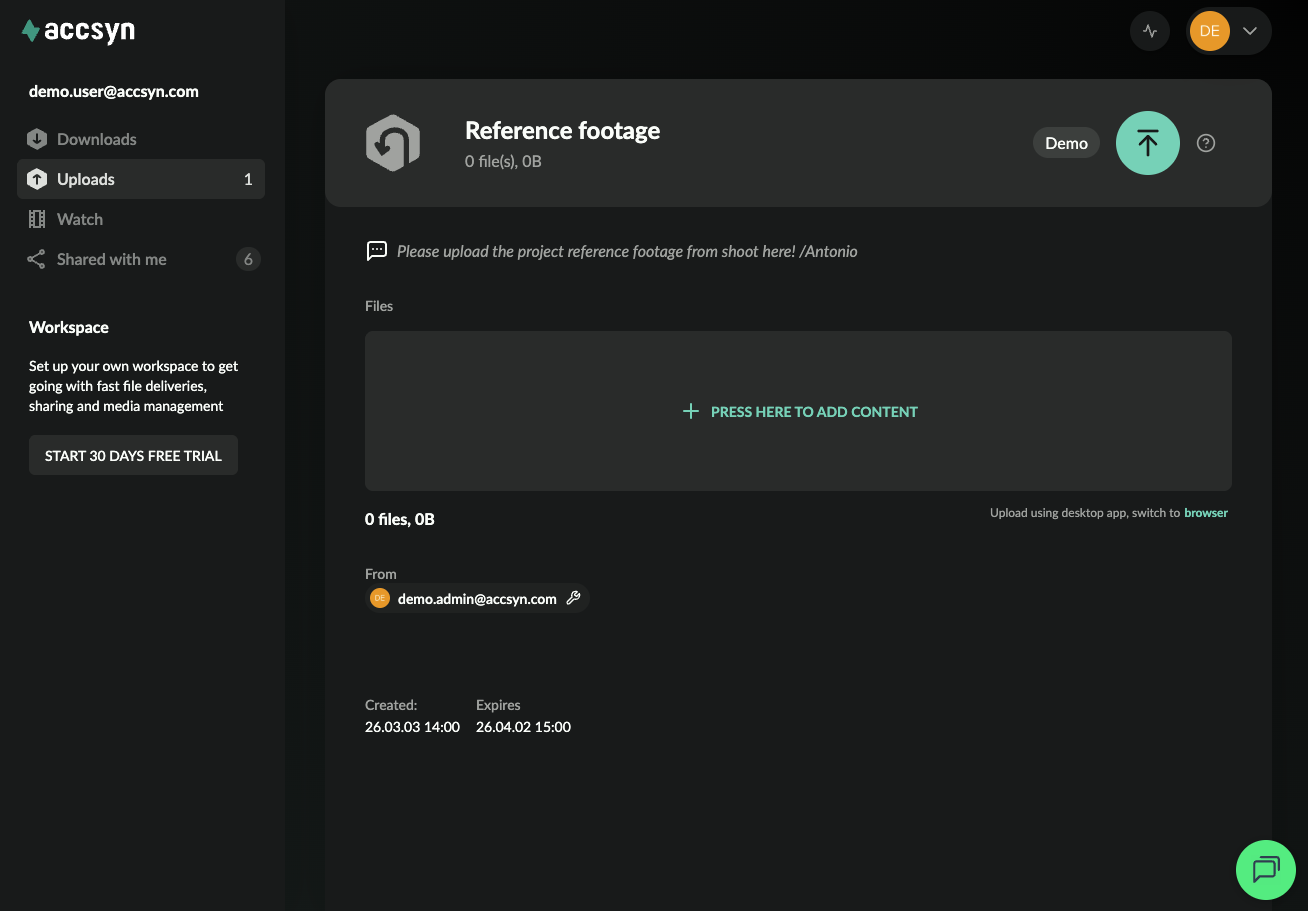
Task: Click the DE user avatar
Action: click(1209, 31)
